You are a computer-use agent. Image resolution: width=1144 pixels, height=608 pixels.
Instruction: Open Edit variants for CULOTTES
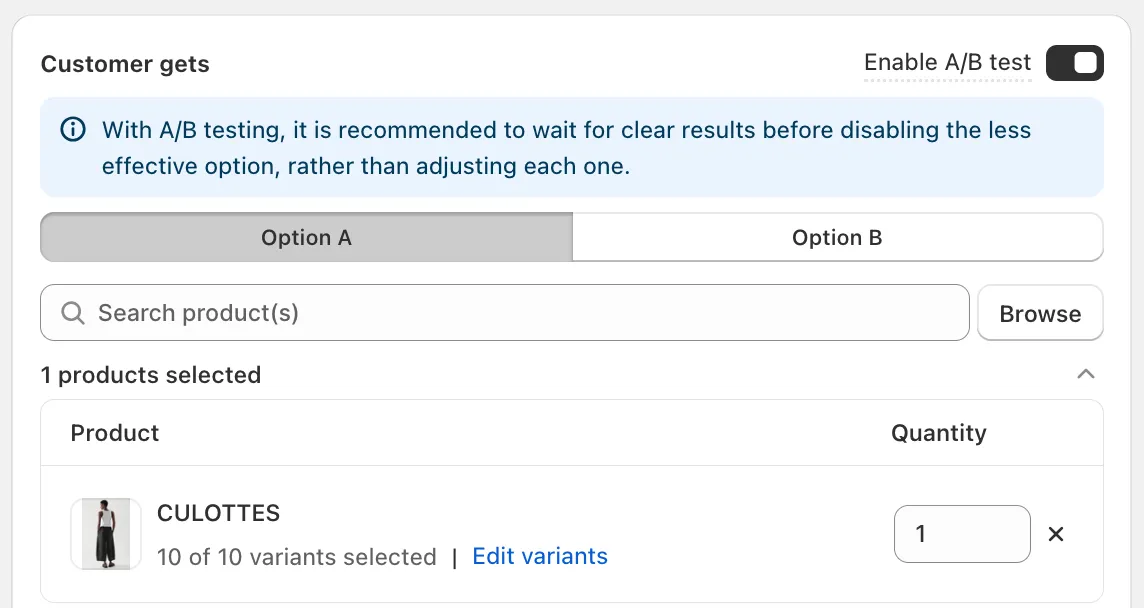click(x=540, y=556)
